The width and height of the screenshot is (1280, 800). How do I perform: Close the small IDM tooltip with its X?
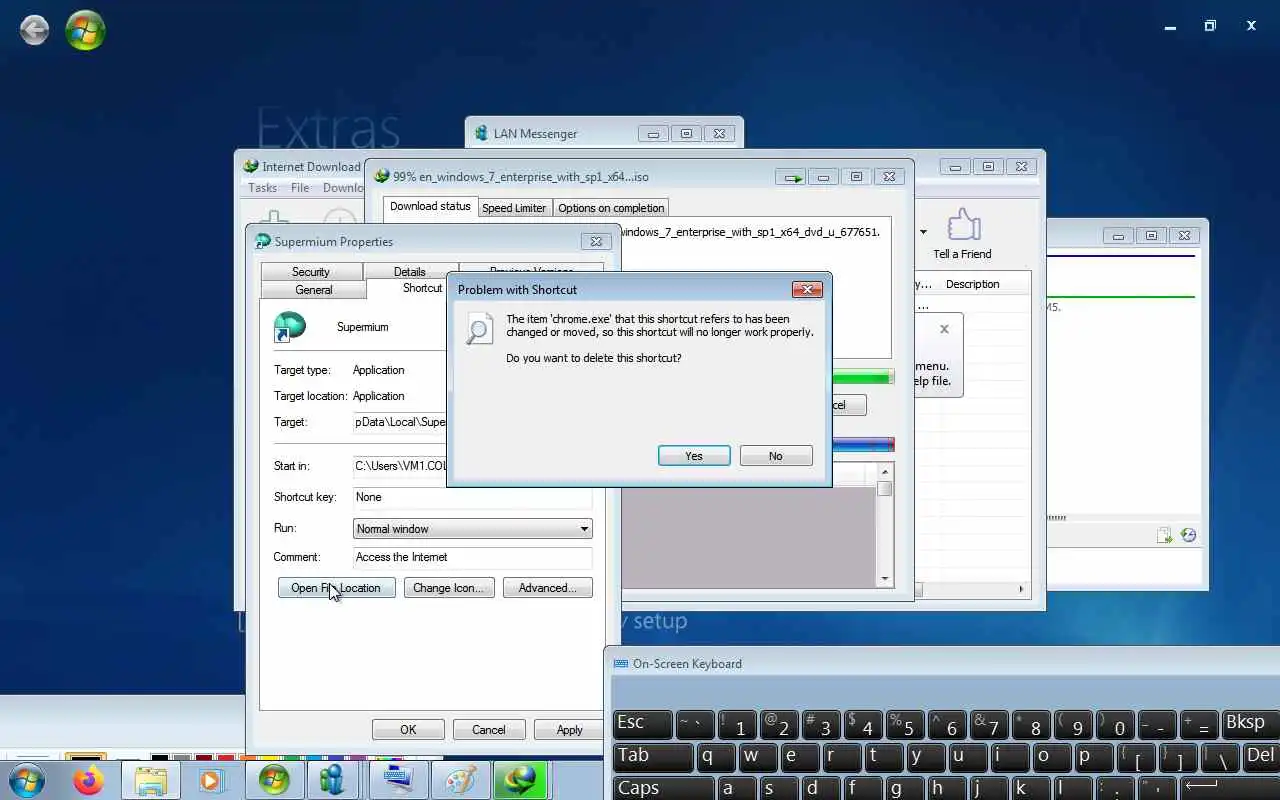944,329
